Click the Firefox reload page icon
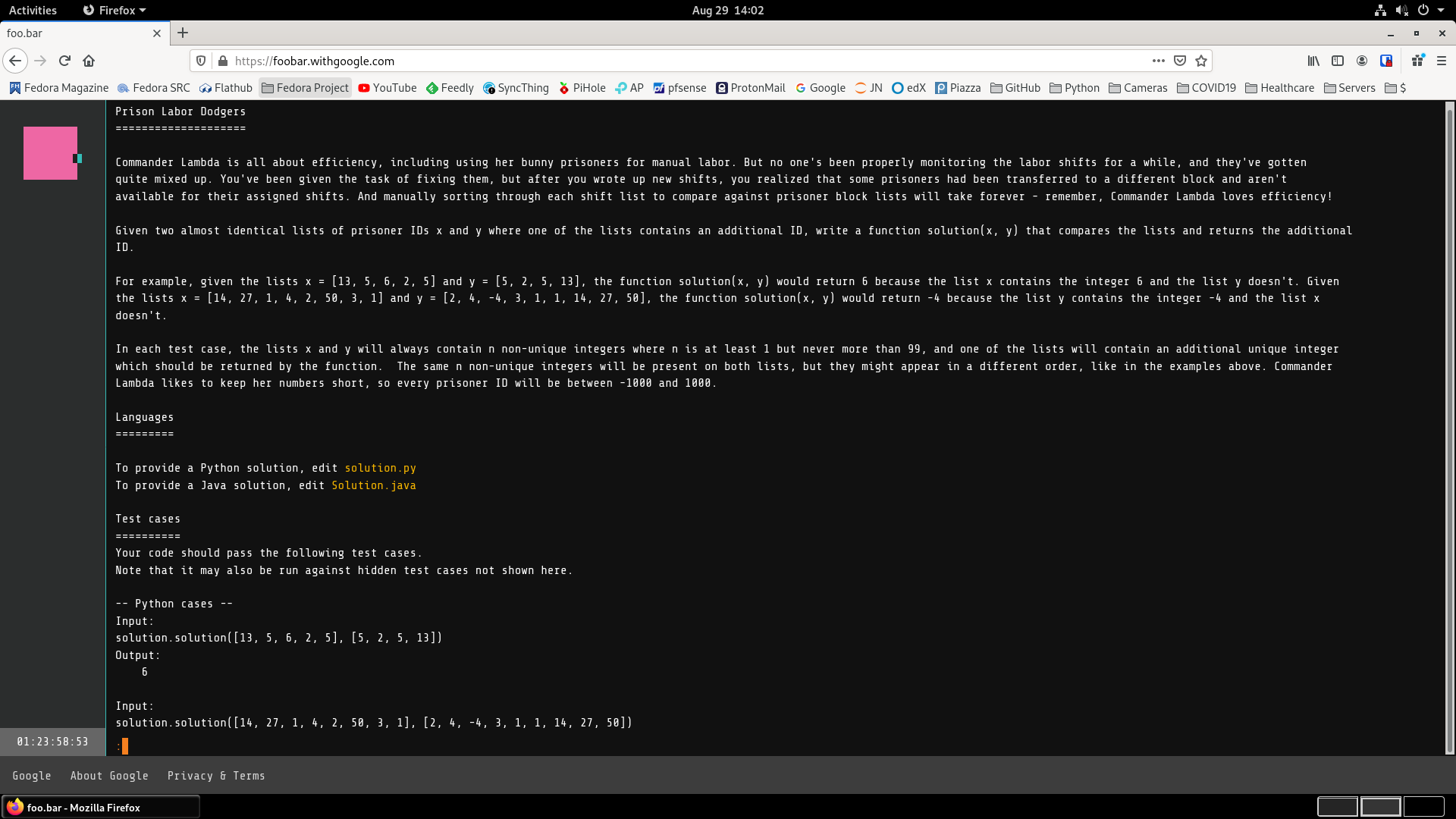 pyautogui.click(x=64, y=61)
